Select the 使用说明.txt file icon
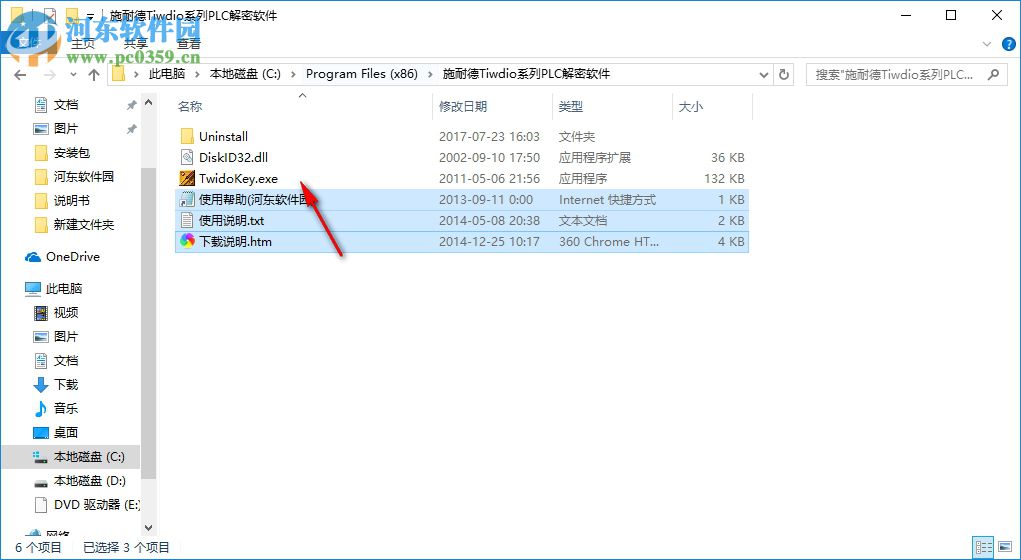 tap(187, 221)
